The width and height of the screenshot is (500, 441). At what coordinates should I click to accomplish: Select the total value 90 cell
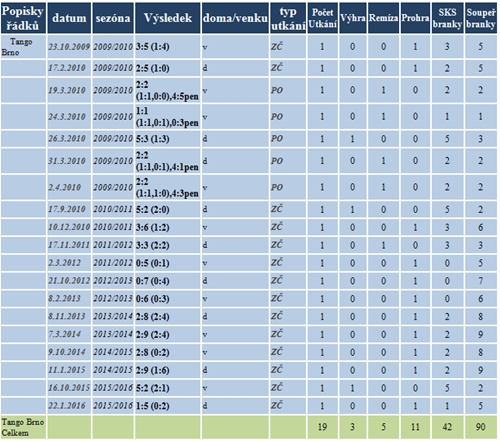click(481, 427)
